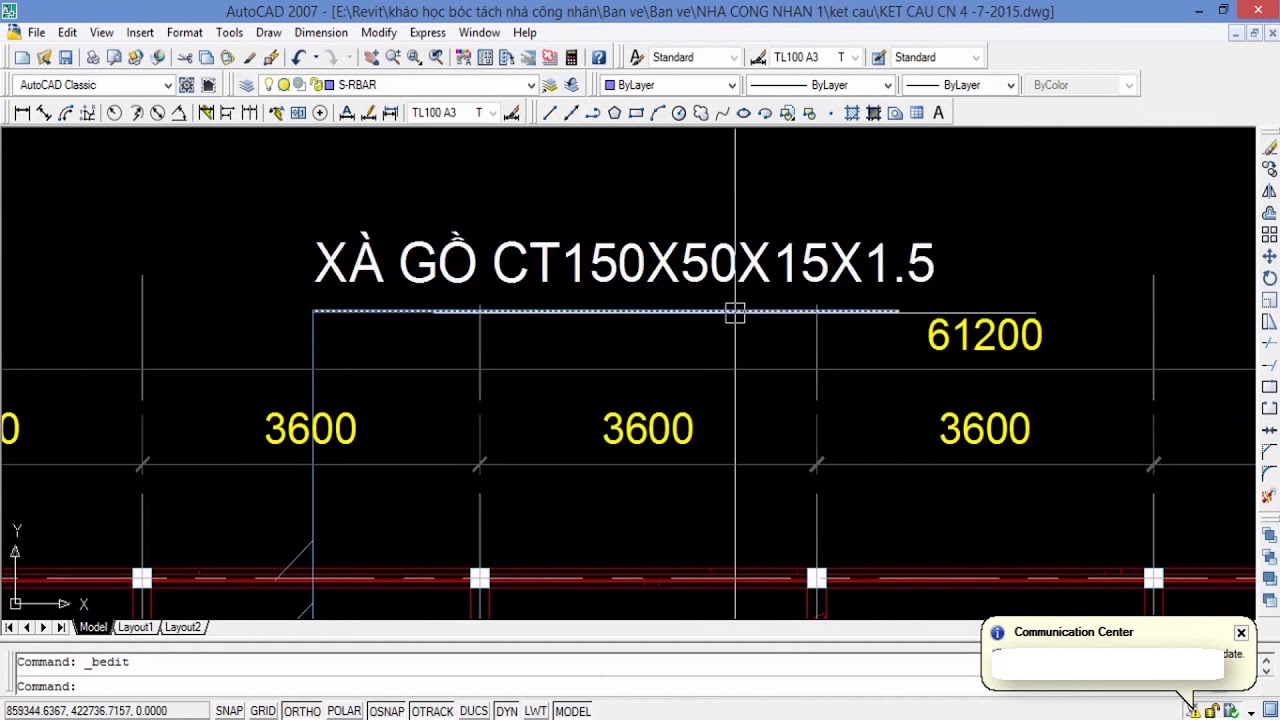This screenshot has height=720, width=1280.
Task: Select the Move tool in Modify toolbar
Action: point(1269,256)
